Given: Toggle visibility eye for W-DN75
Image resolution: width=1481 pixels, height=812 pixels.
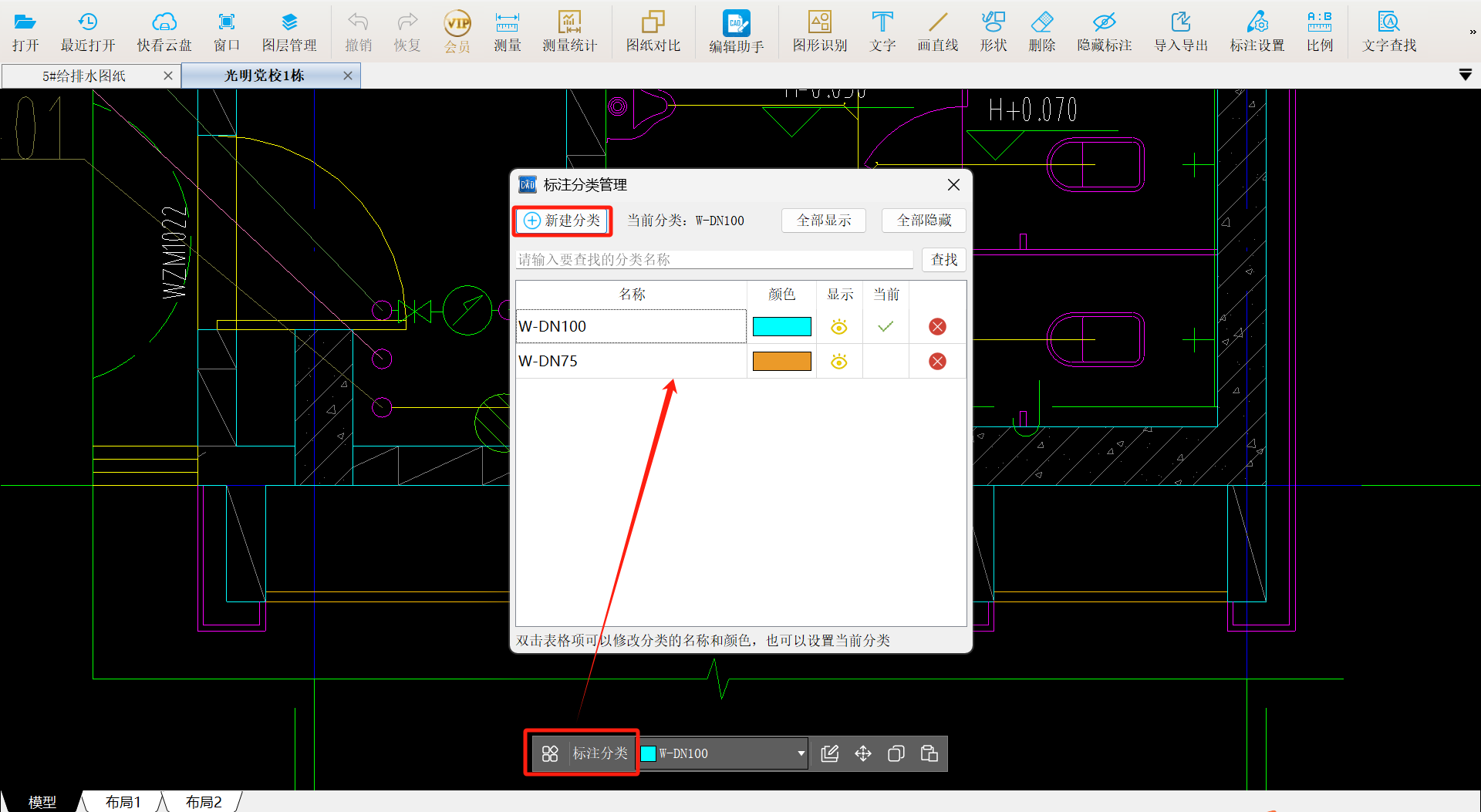Looking at the screenshot, I should coord(839,362).
